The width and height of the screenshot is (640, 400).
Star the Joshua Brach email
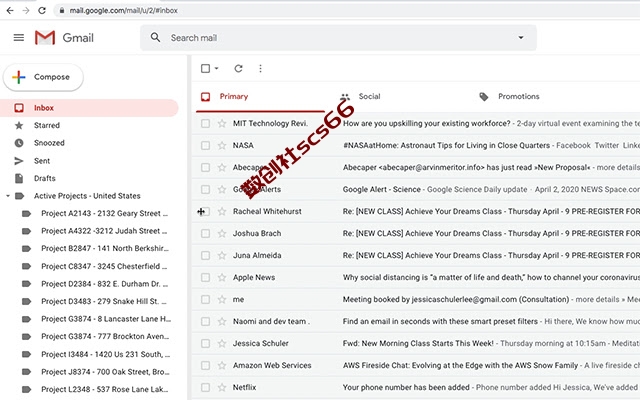[x=222, y=233]
